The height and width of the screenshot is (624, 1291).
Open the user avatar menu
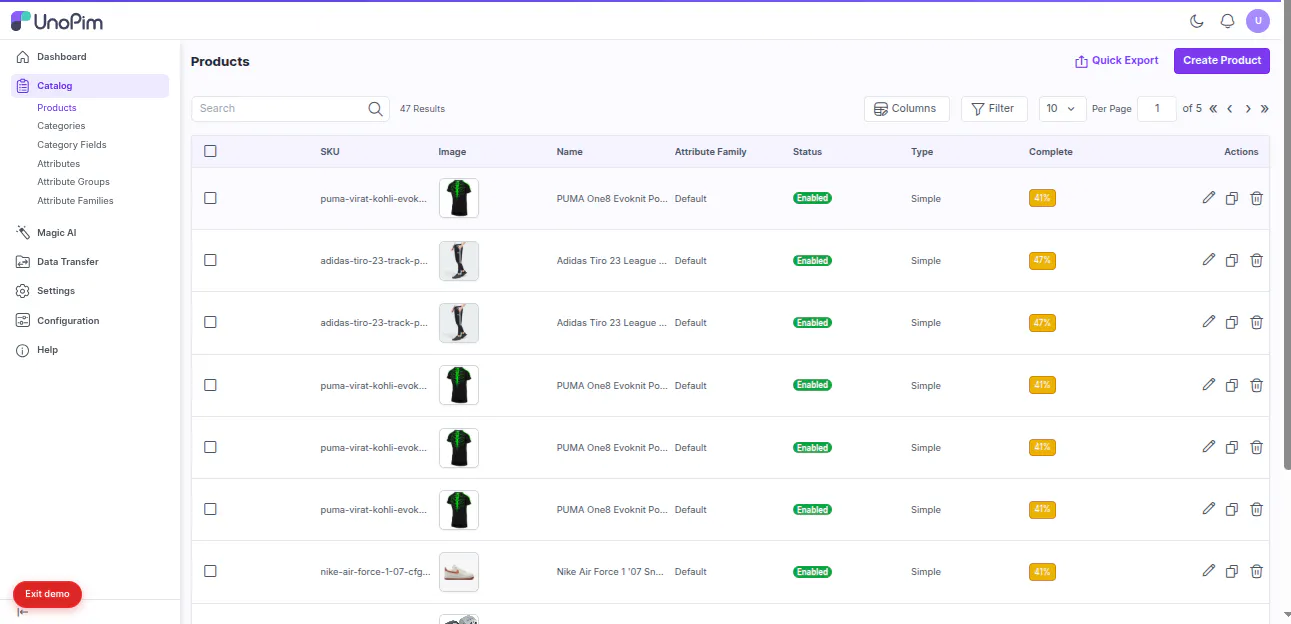tap(1257, 20)
